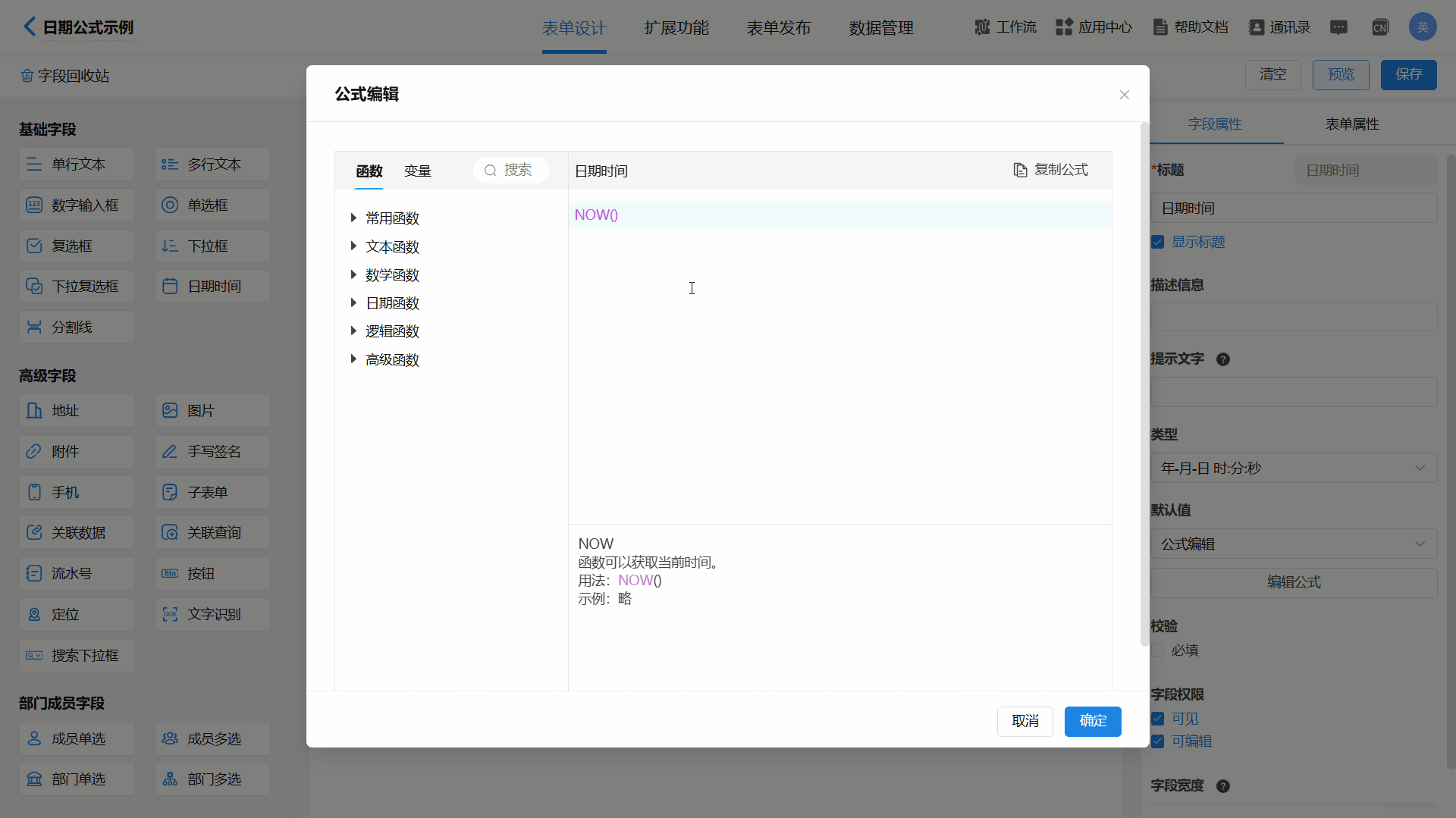Click the function 搜索 search field
The height and width of the screenshot is (818, 1456).
coord(511,170)
